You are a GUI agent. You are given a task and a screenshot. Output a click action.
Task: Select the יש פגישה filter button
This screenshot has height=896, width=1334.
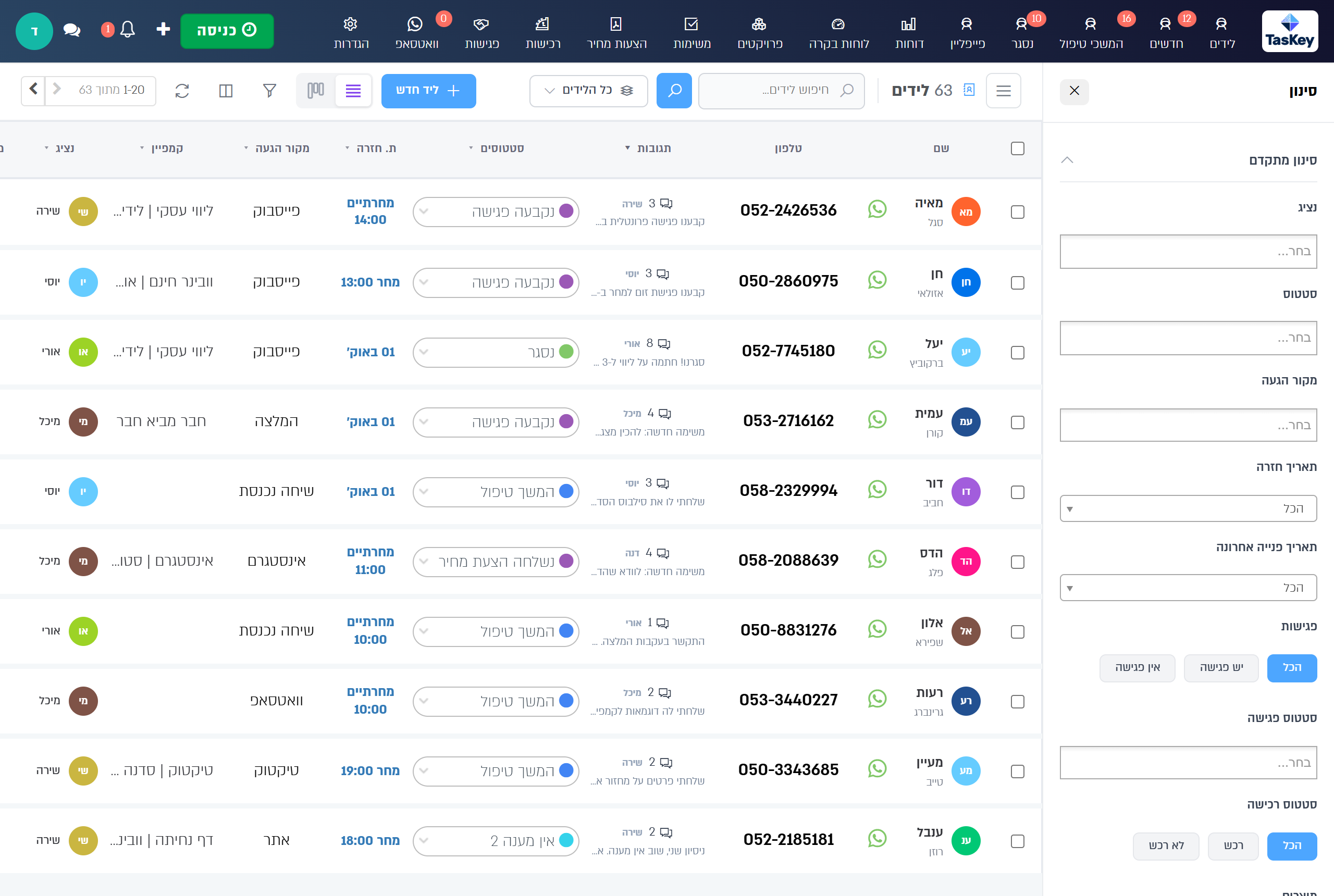pos(1221,668)
